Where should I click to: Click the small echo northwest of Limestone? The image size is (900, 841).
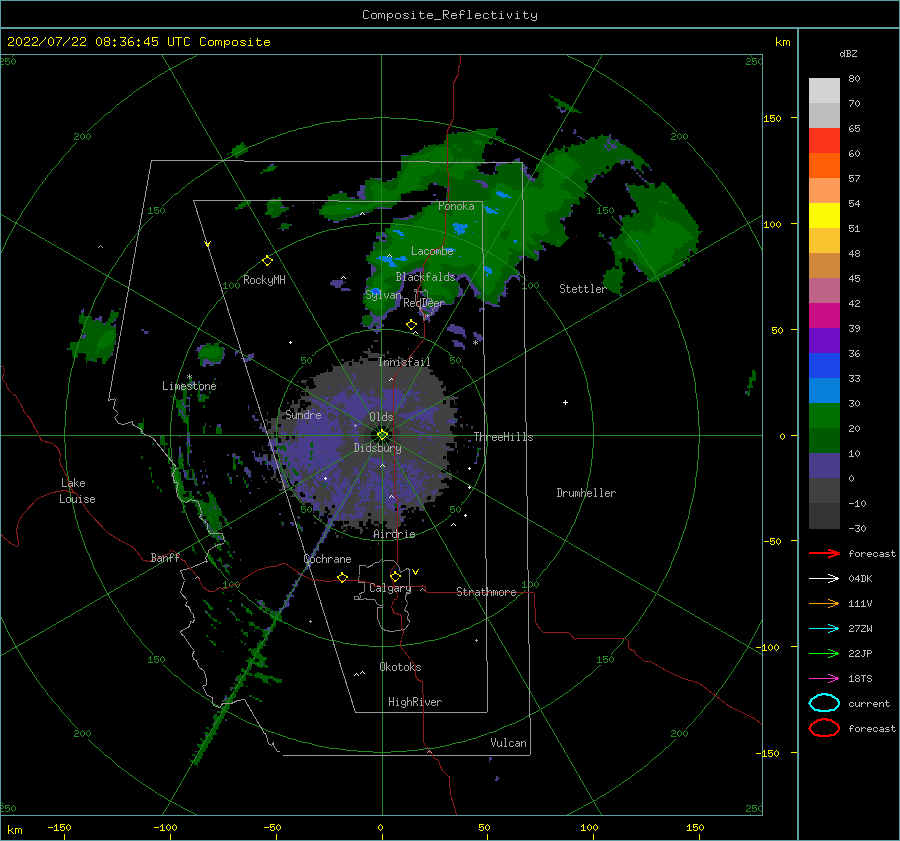tap(210, 354)
